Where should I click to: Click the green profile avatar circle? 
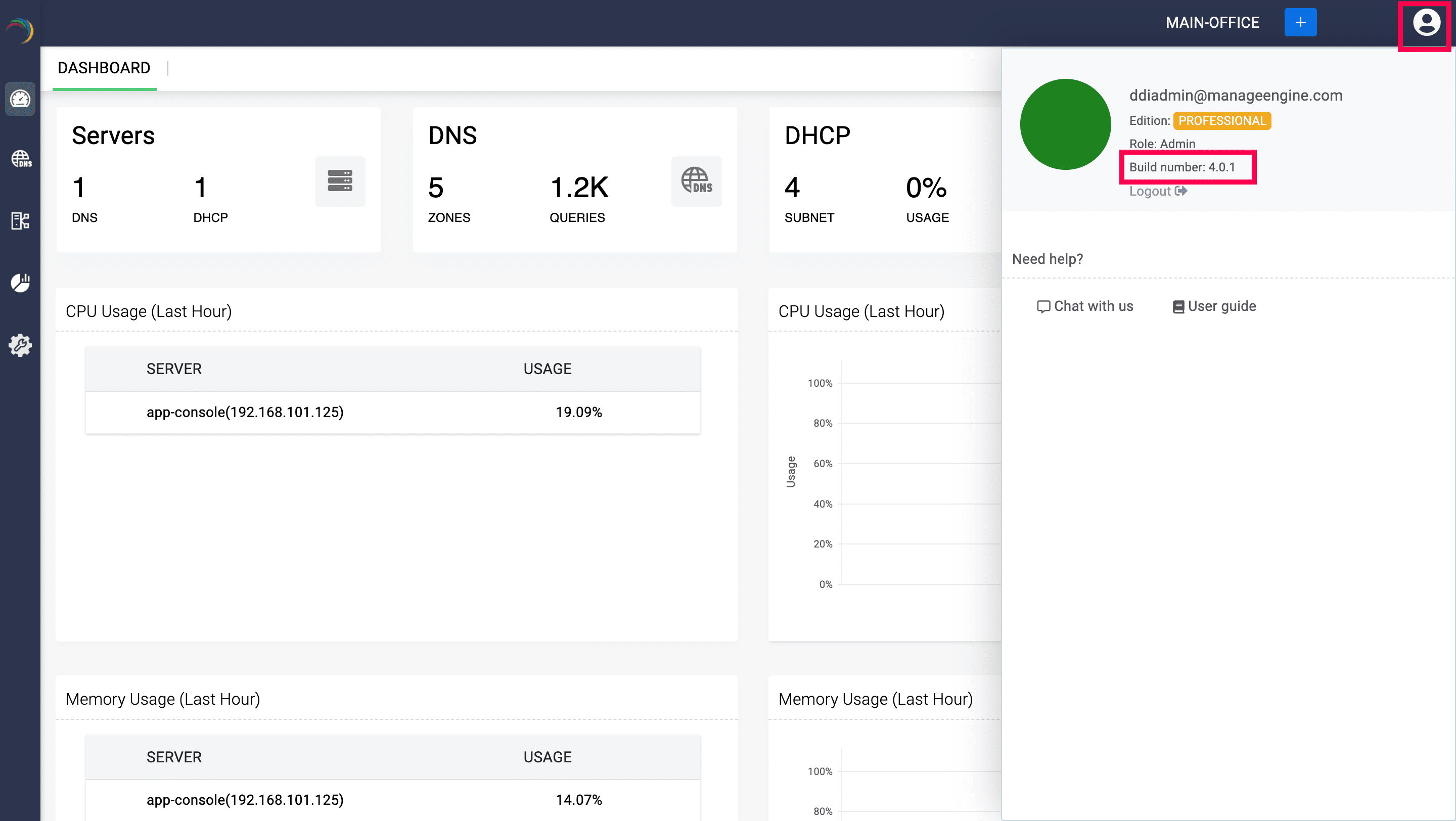pos(1065,124)
